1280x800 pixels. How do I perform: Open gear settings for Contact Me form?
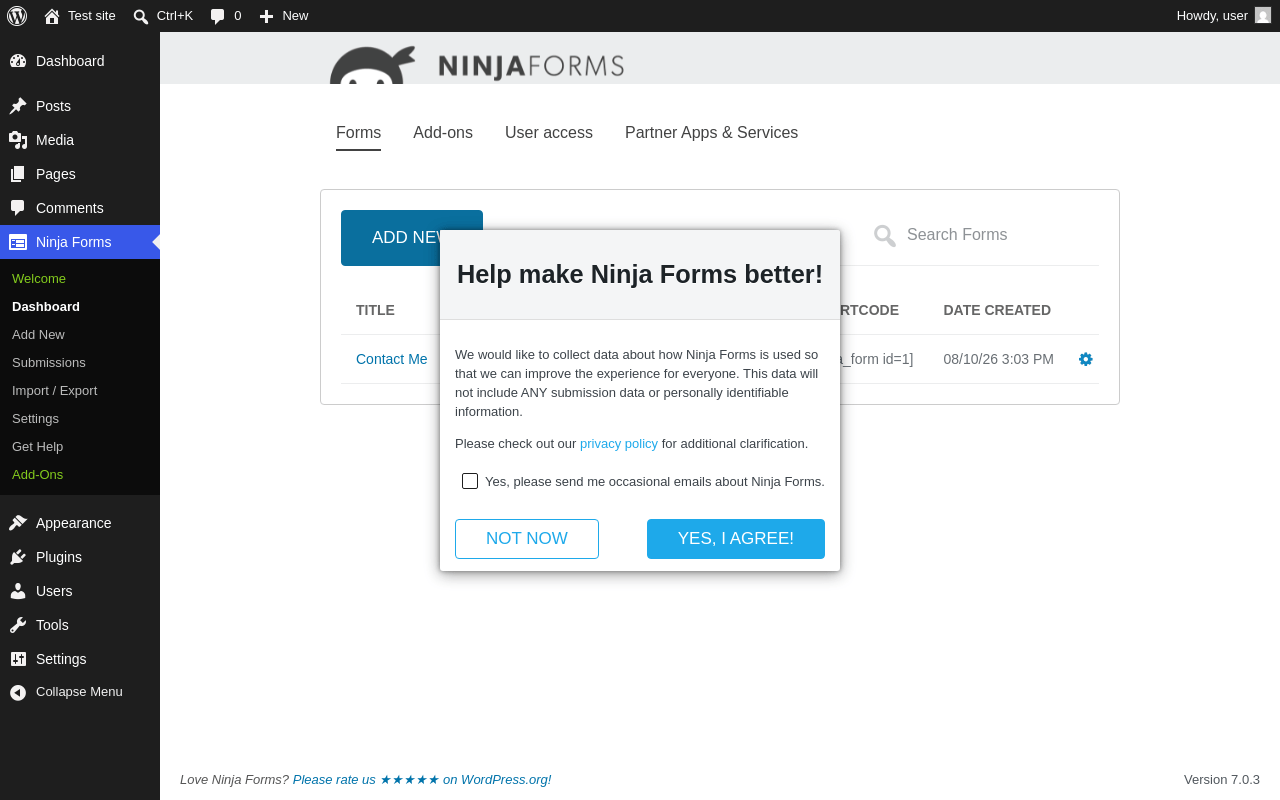(1086, 359)
